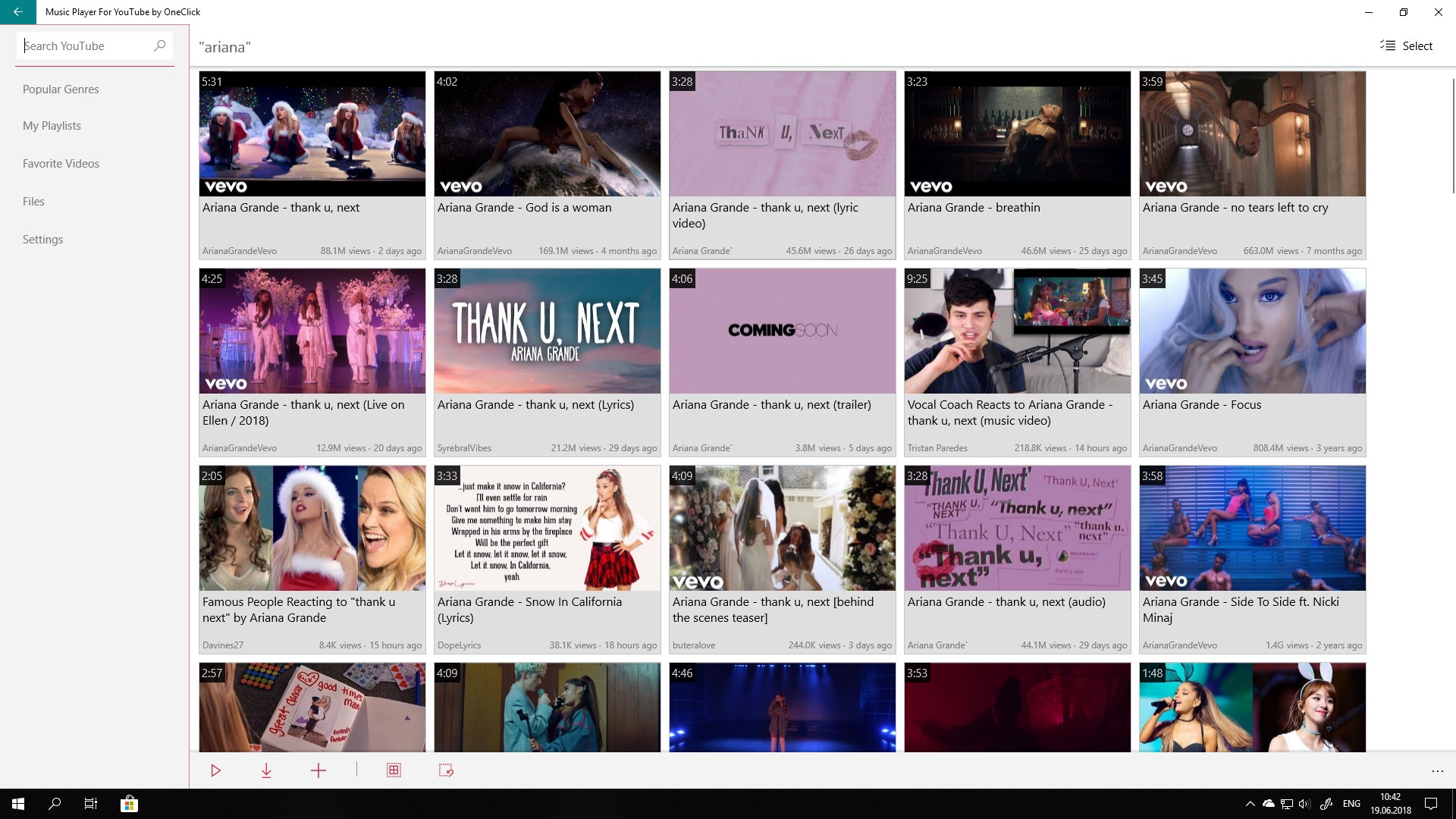Click channel name 'buteralove'
The width and height of the screenshot is (1456, 819).
coord(693,645)
